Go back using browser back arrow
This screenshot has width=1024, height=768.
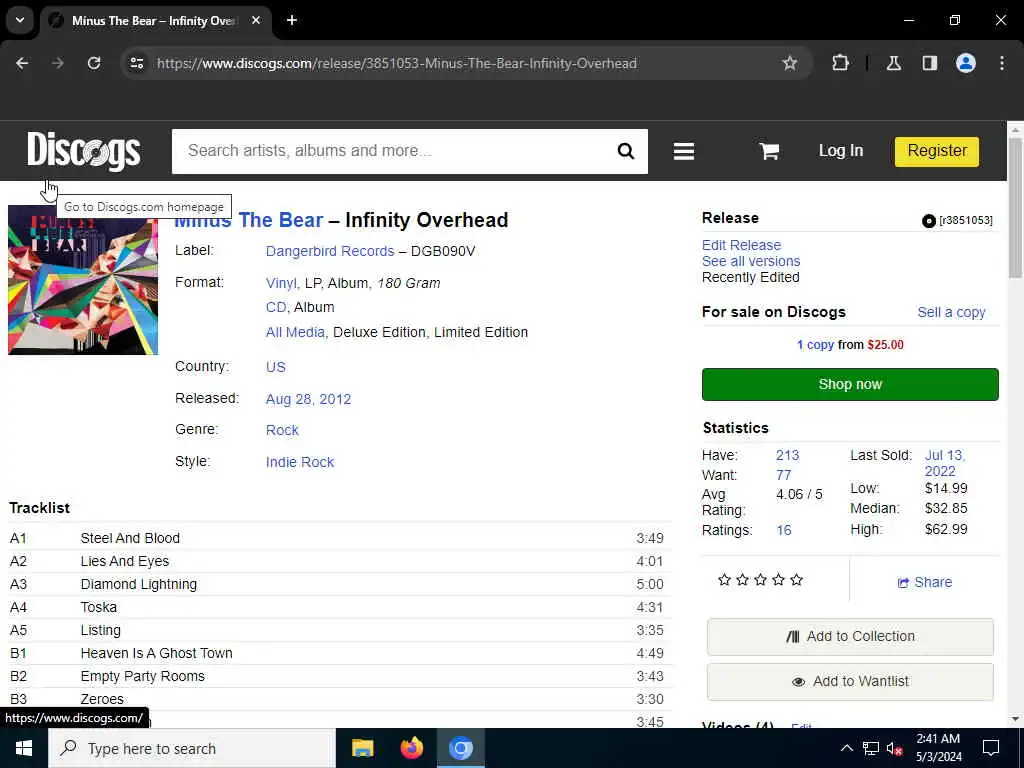(22, 63)
